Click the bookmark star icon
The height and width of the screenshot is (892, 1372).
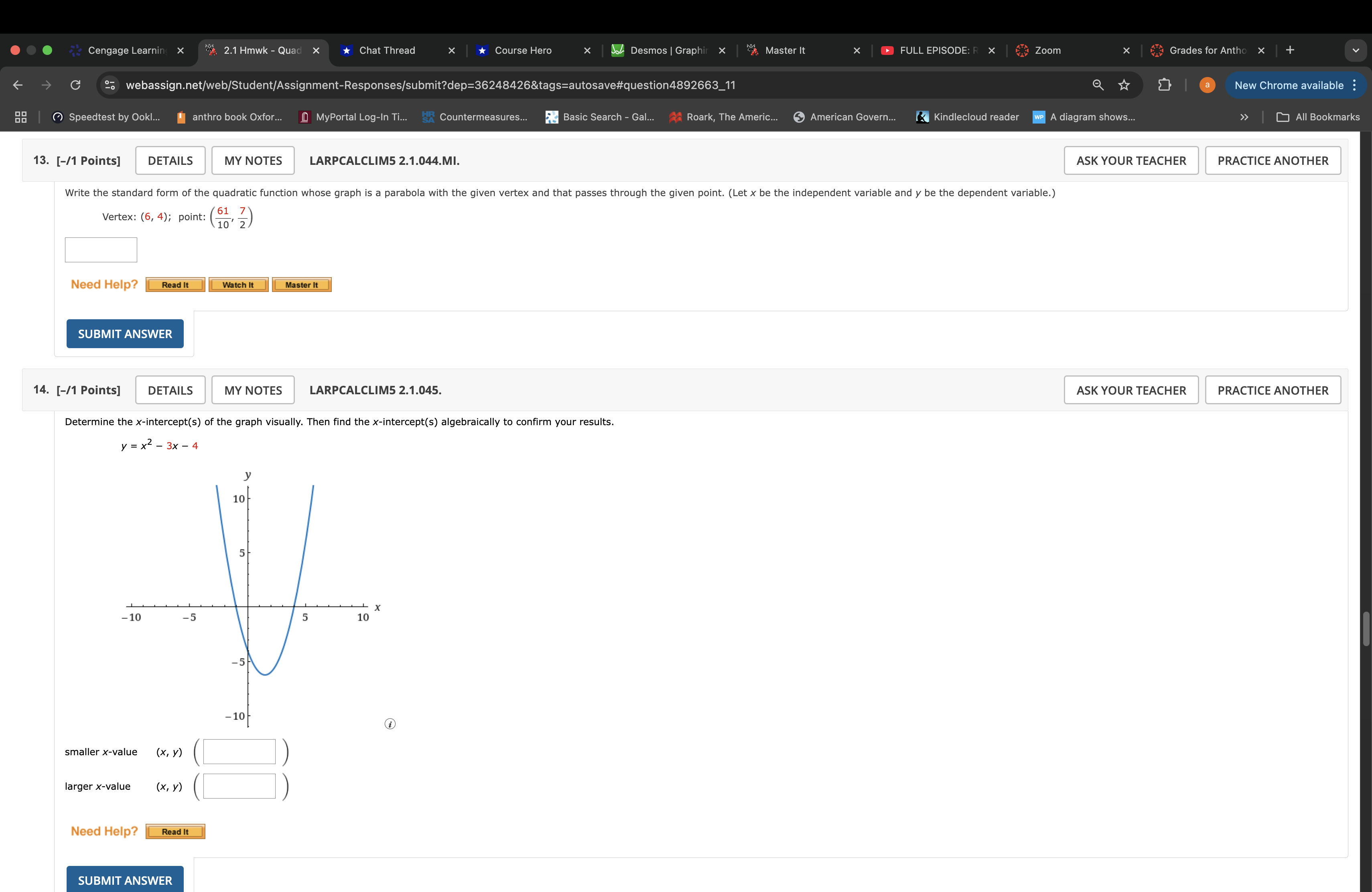coord(1124,85)
